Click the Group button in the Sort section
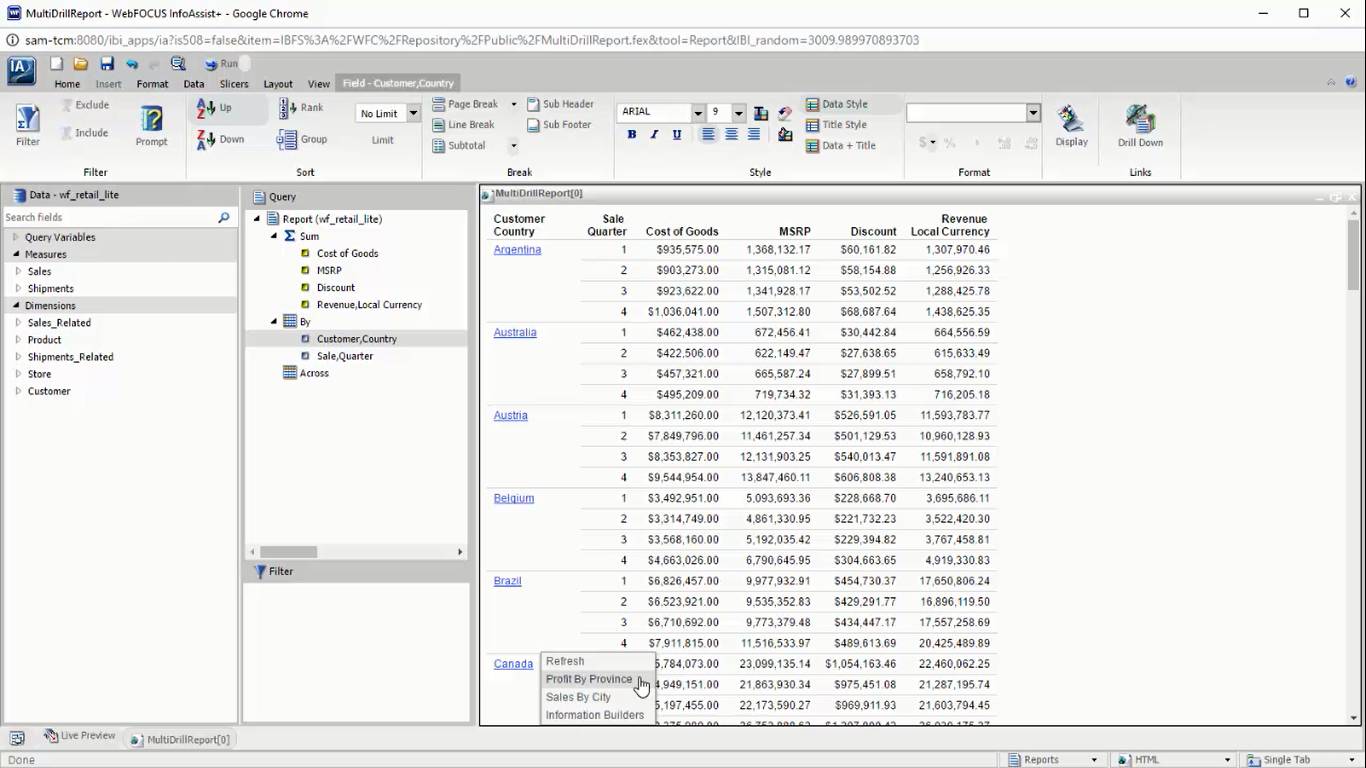This screenshot has height=768, width=1366. [x=302, y=140]
